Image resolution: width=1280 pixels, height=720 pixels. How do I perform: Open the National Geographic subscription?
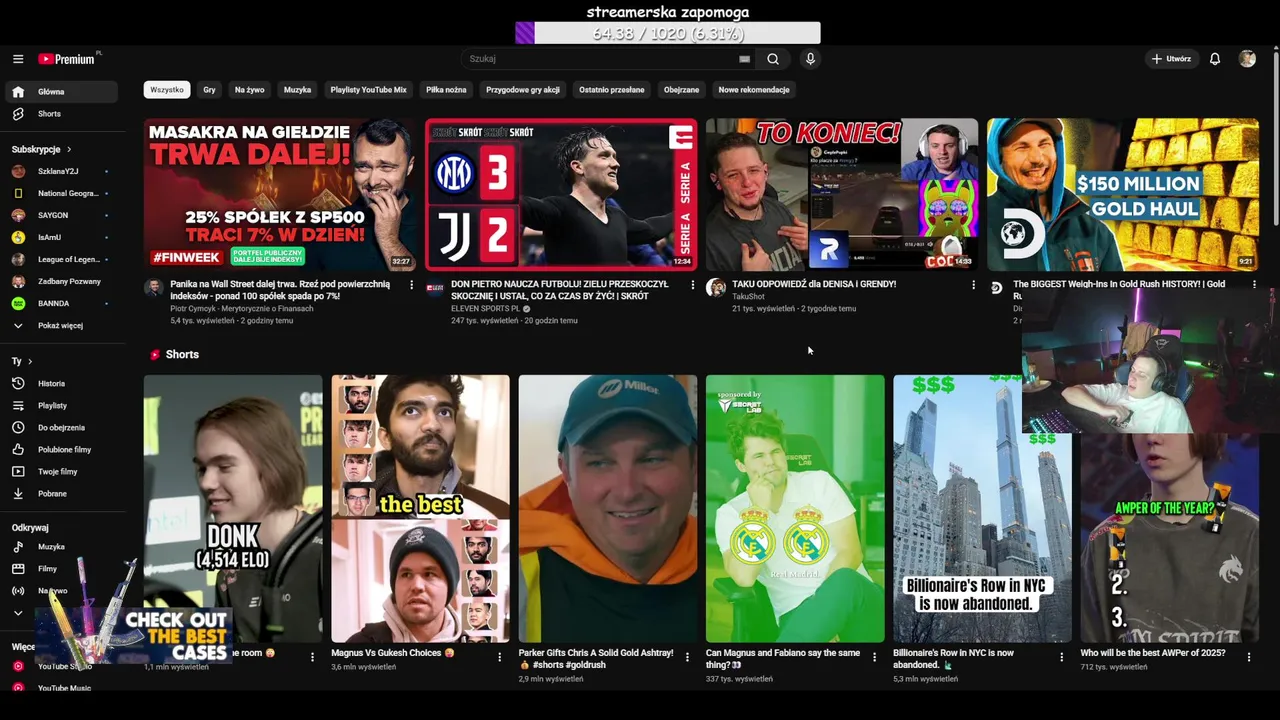(x=60, y=193)
